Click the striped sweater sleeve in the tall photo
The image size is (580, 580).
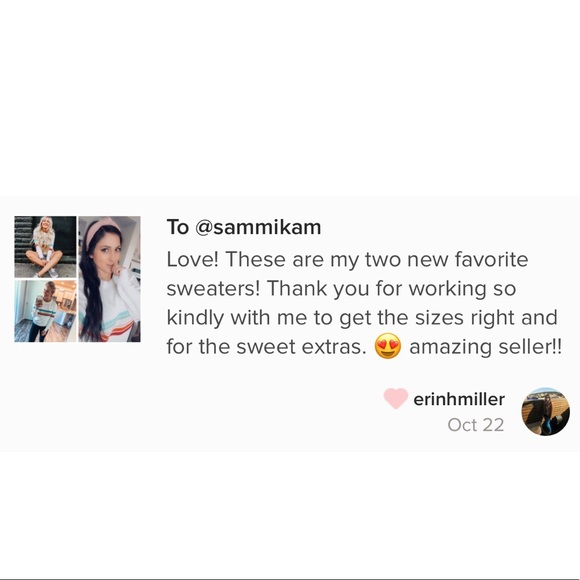click(124, 324)
